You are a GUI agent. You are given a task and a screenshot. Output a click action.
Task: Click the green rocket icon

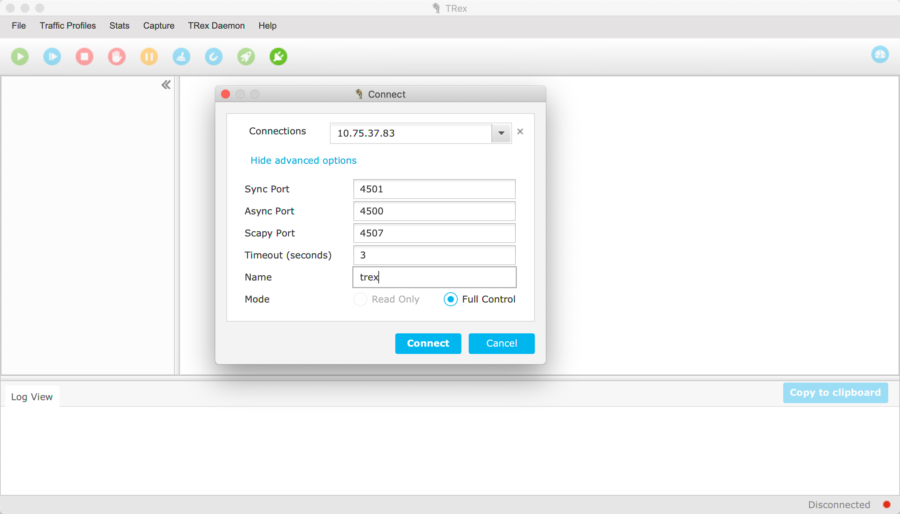coord(246,56)
